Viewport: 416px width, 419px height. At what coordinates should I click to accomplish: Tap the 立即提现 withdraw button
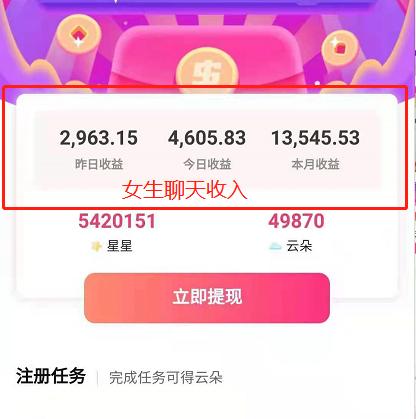tap(207, 298)
